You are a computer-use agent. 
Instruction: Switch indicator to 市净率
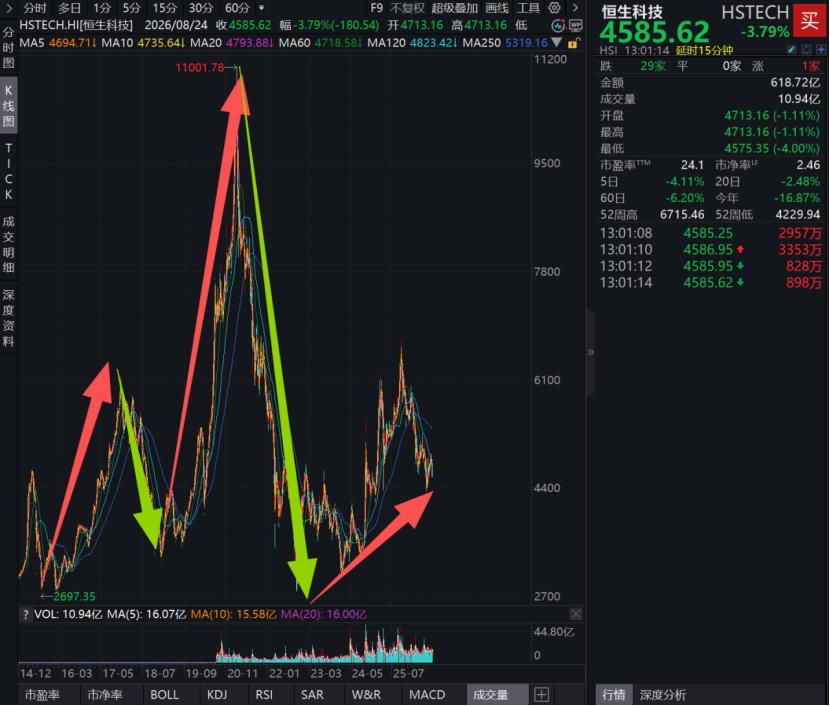[105, 694]
